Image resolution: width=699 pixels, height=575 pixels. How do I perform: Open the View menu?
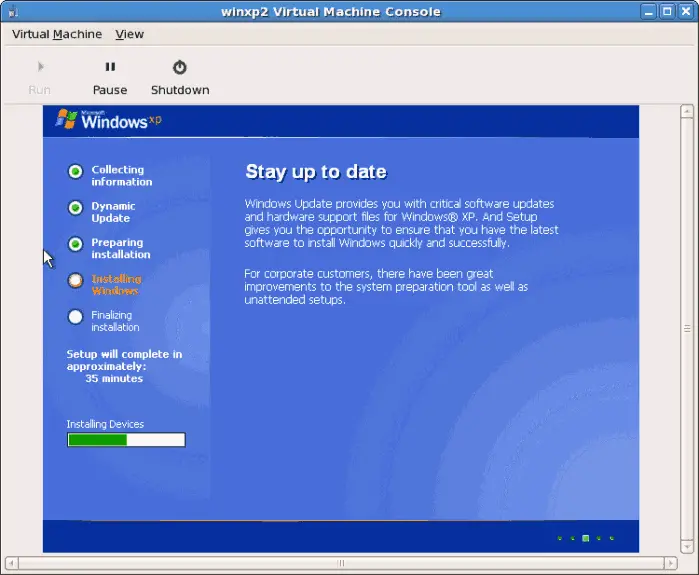coord(129,34)
